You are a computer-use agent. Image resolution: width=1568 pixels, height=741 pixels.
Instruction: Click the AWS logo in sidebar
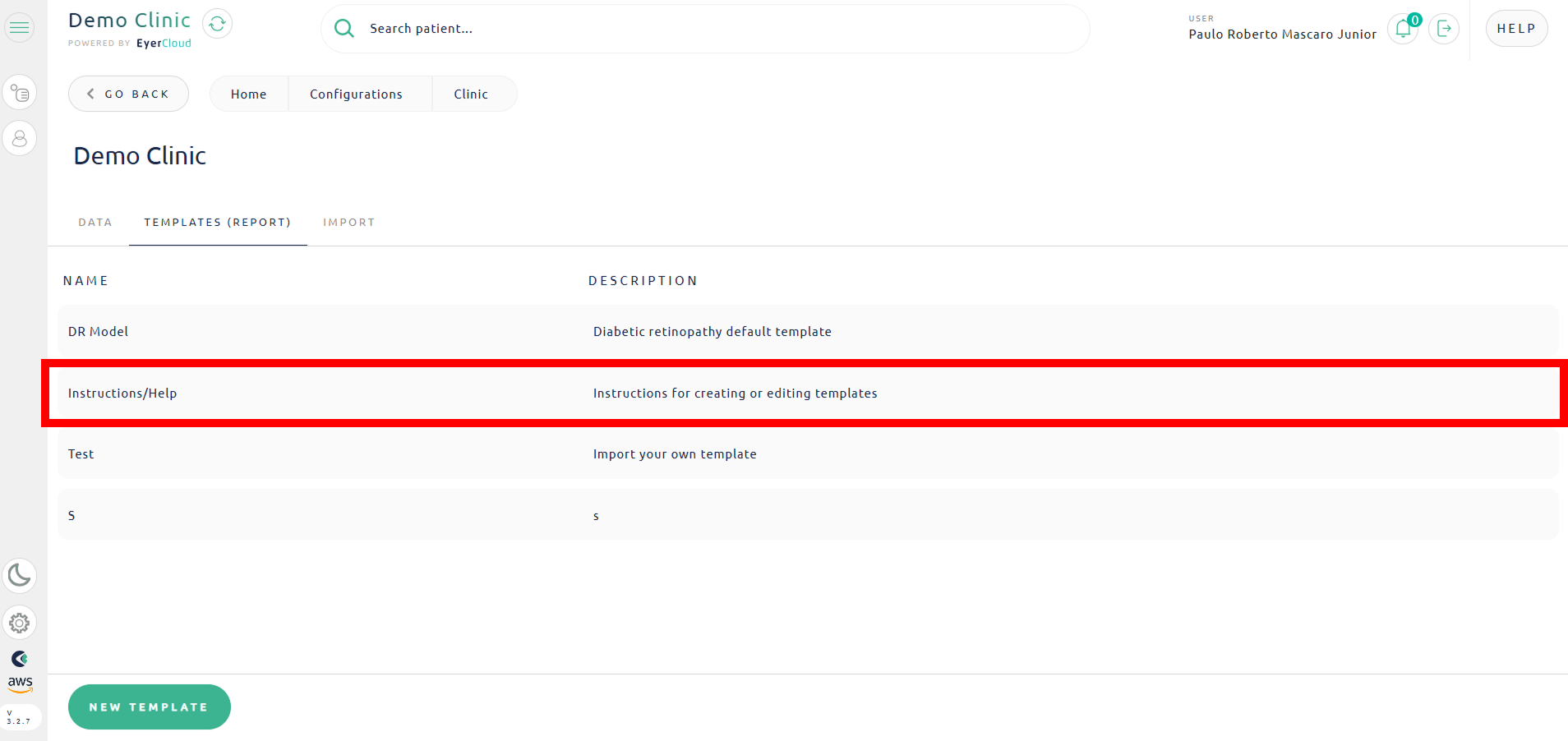coord(20,683)
